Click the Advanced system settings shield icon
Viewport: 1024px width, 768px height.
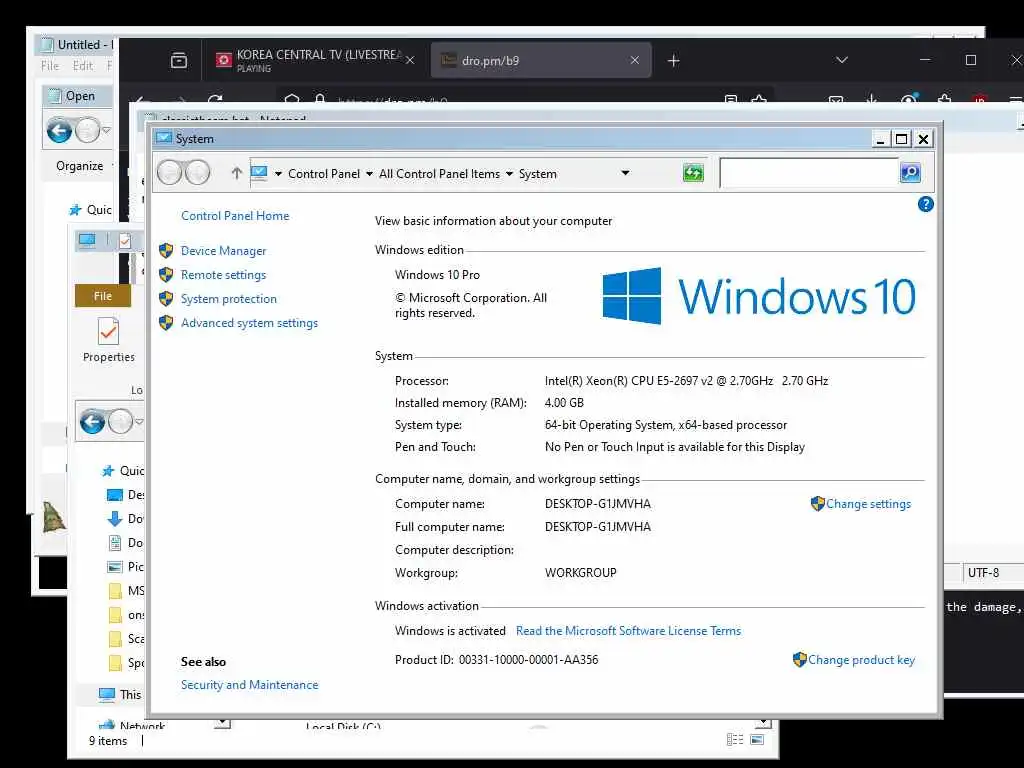pos(167,323)
